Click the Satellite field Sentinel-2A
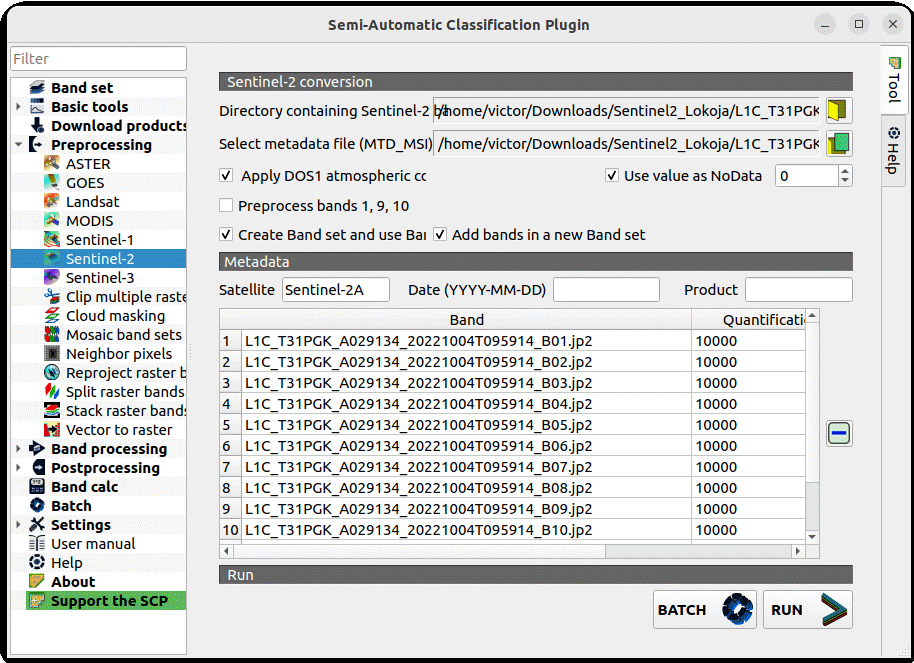914x663 pixels. [x=336, y=290]
